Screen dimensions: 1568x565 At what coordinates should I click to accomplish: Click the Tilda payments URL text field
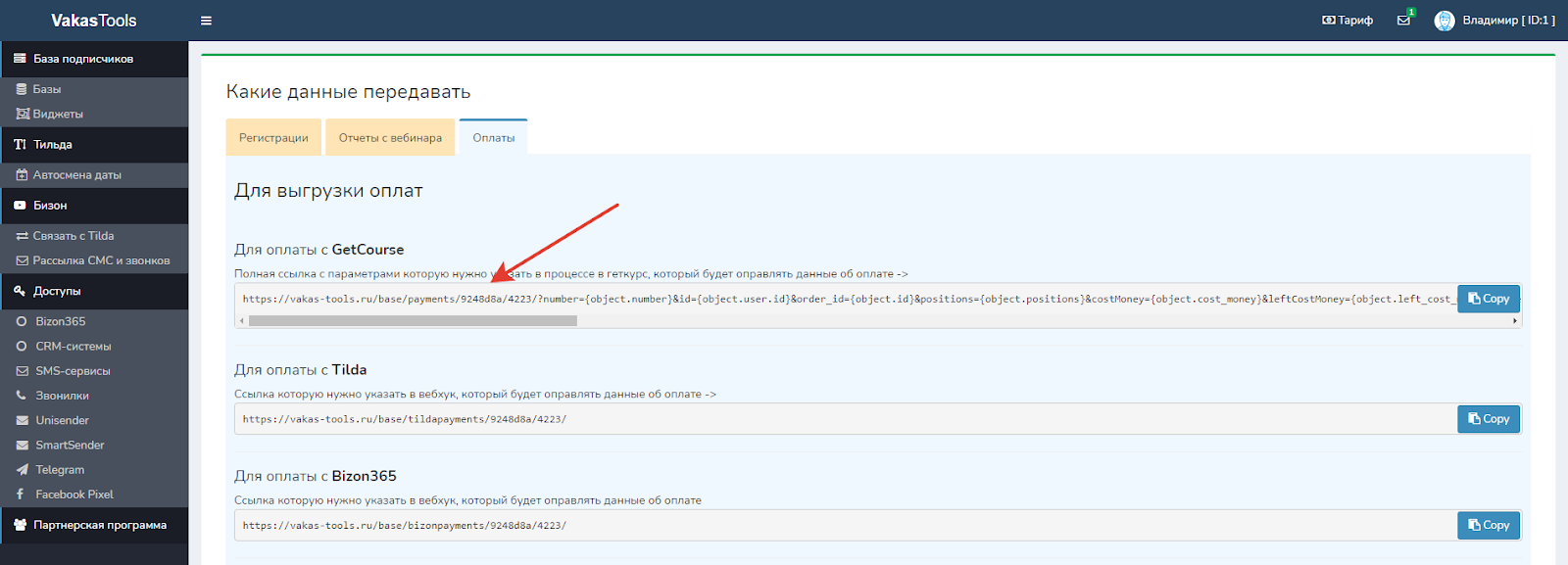(x=843, y=419)
